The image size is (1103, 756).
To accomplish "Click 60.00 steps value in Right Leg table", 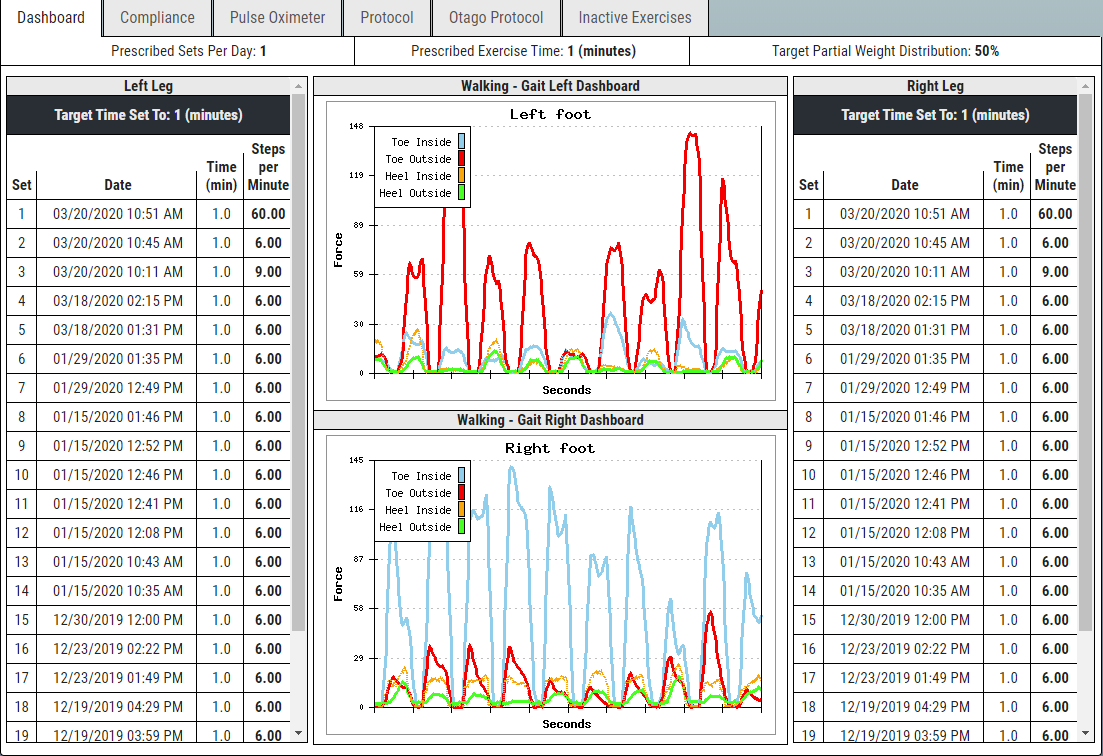I will click(x=1055, y=214).
